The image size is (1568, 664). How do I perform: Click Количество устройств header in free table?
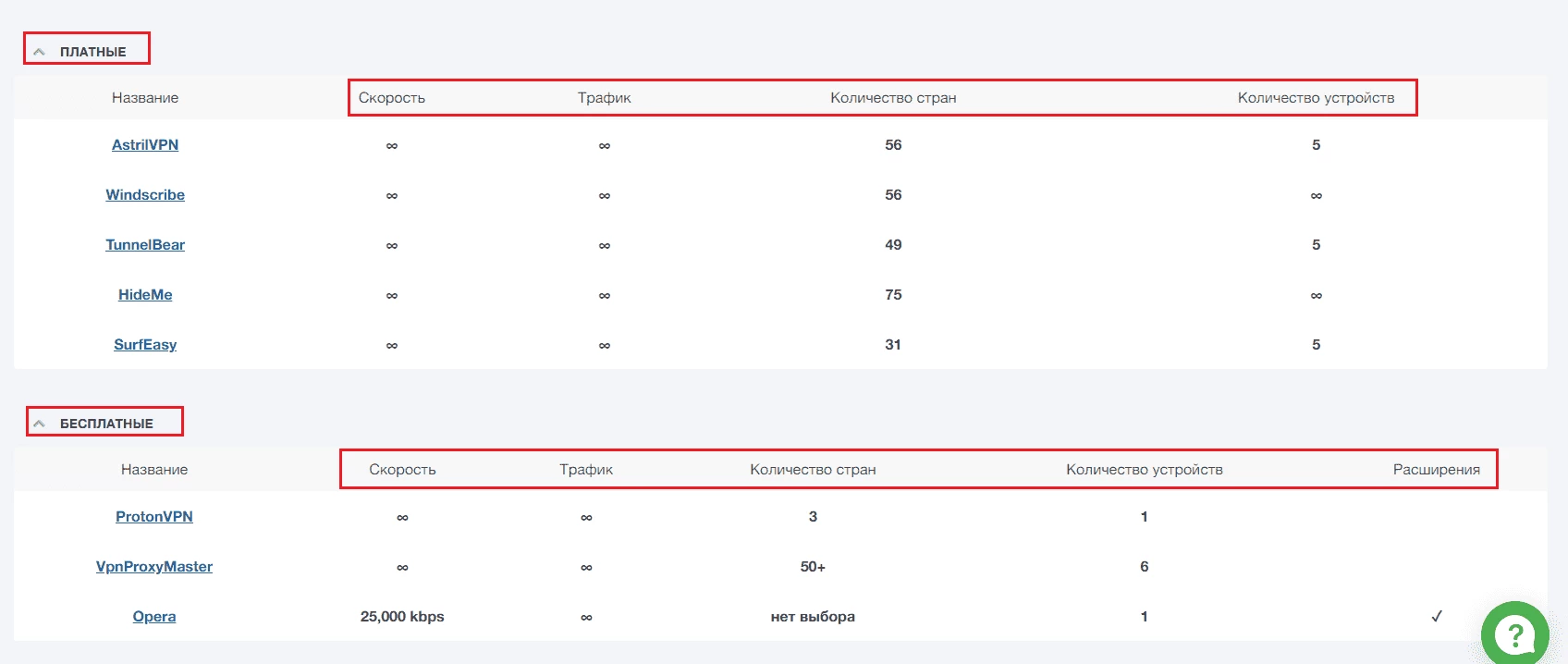(x=1145, y=470)
